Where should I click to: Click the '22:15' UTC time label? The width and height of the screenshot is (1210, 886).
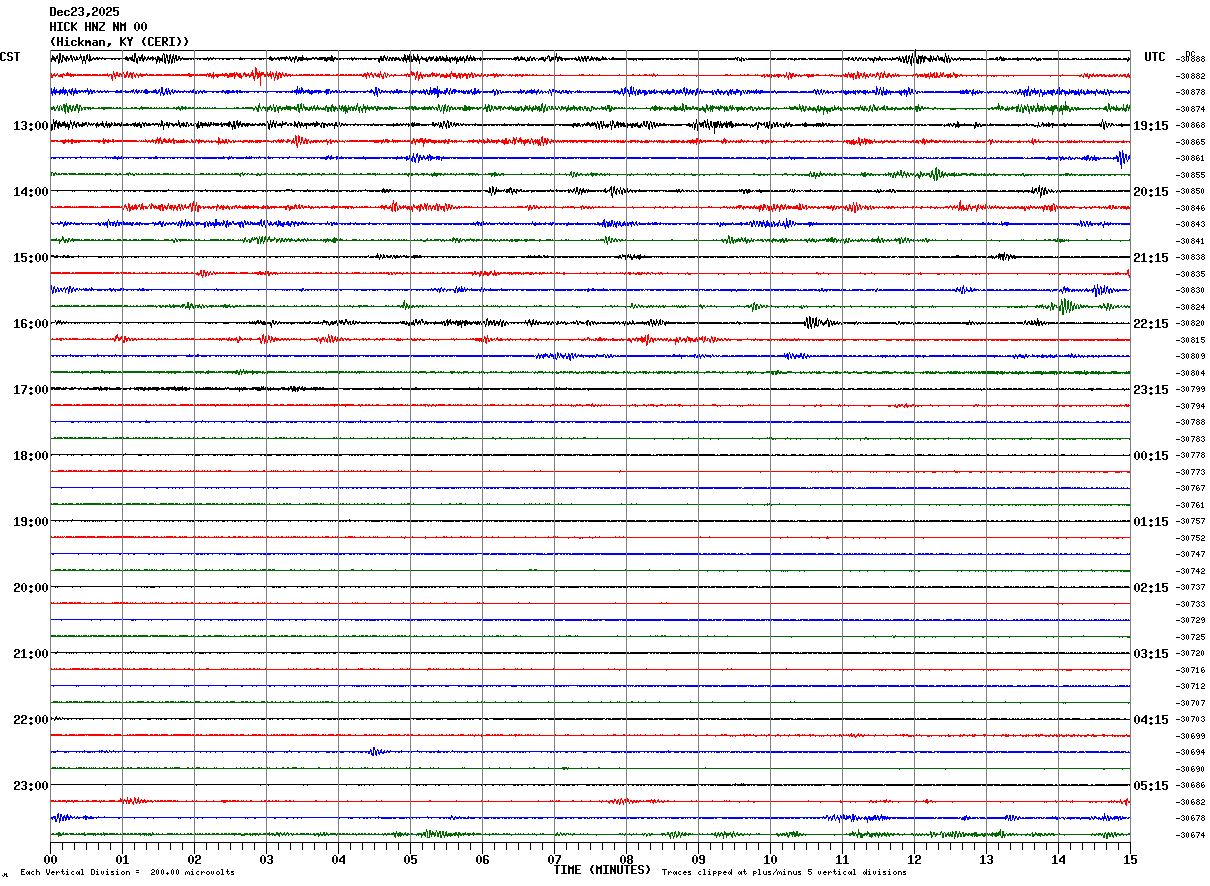(1150, 324)
